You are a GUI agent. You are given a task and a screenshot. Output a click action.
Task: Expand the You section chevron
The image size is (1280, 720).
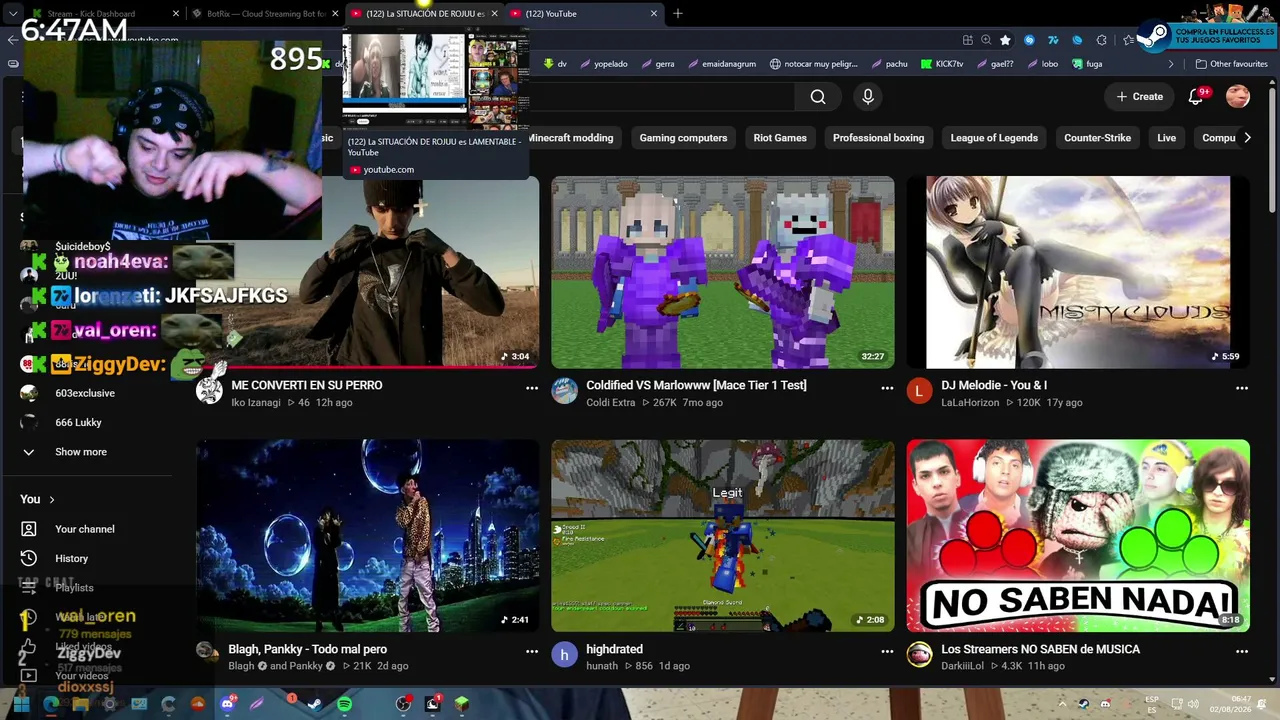pyautogui.click(x=52, y=499)
